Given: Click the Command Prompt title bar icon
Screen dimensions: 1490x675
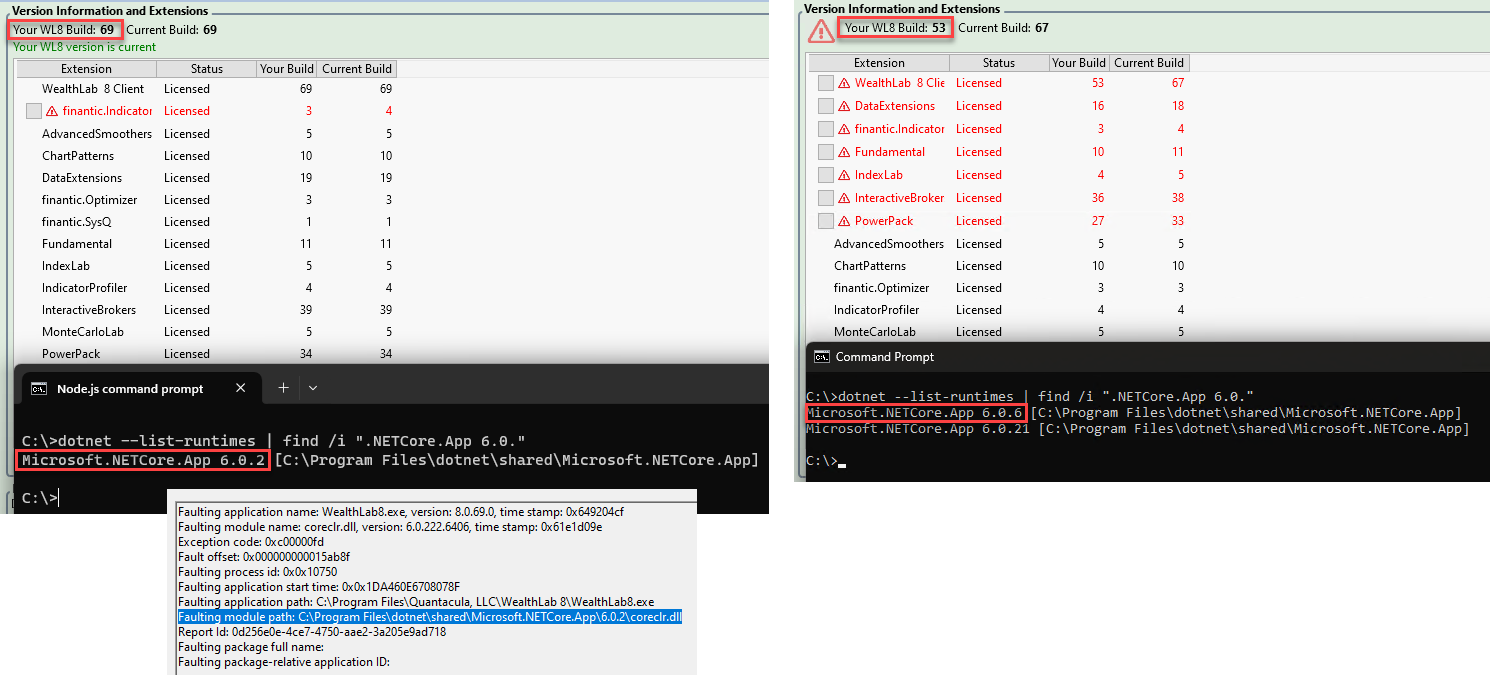Looking at the screenshot, I should pyautogui.click(x=822, y=357).
